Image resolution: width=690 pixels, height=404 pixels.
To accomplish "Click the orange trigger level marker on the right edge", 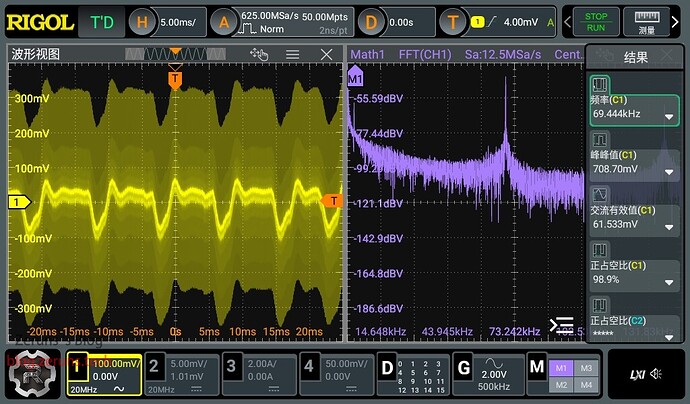I will [x=333, y=201].
